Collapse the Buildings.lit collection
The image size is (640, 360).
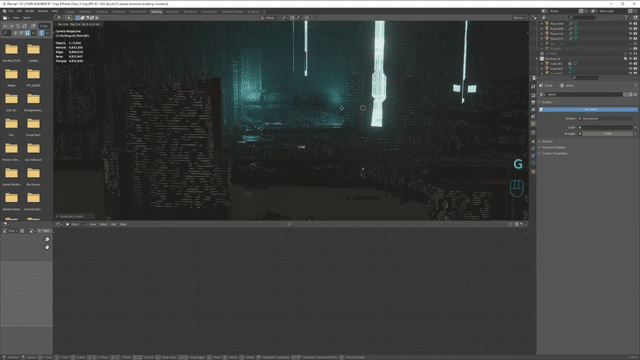(538, 58)
